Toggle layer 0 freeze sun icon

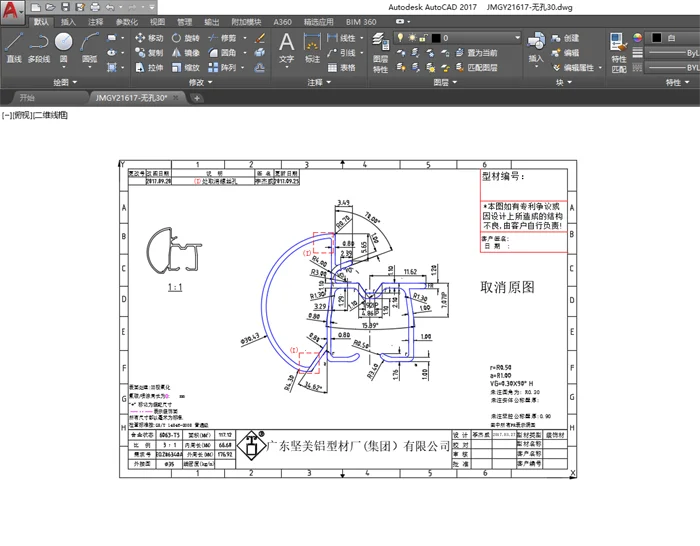click(x=411, y=38)
